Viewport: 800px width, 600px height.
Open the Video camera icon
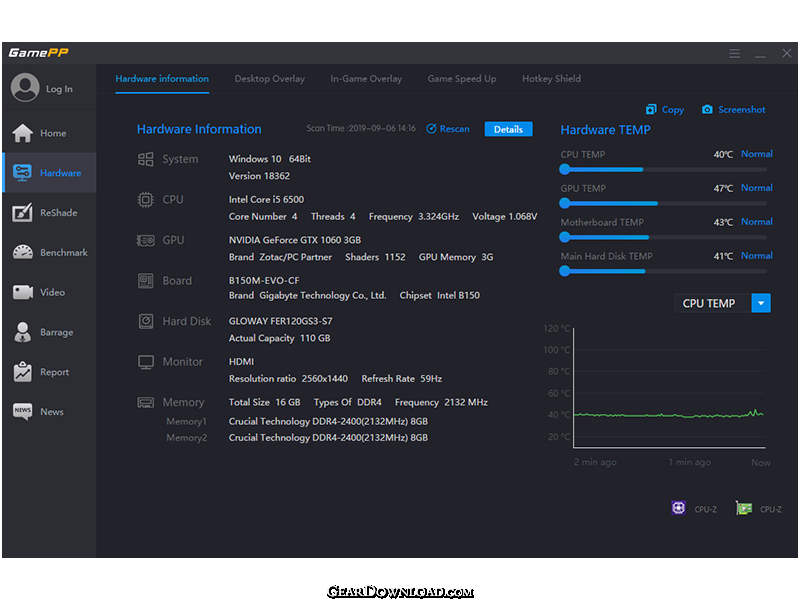pyautogui.click(x=22, y=292)
